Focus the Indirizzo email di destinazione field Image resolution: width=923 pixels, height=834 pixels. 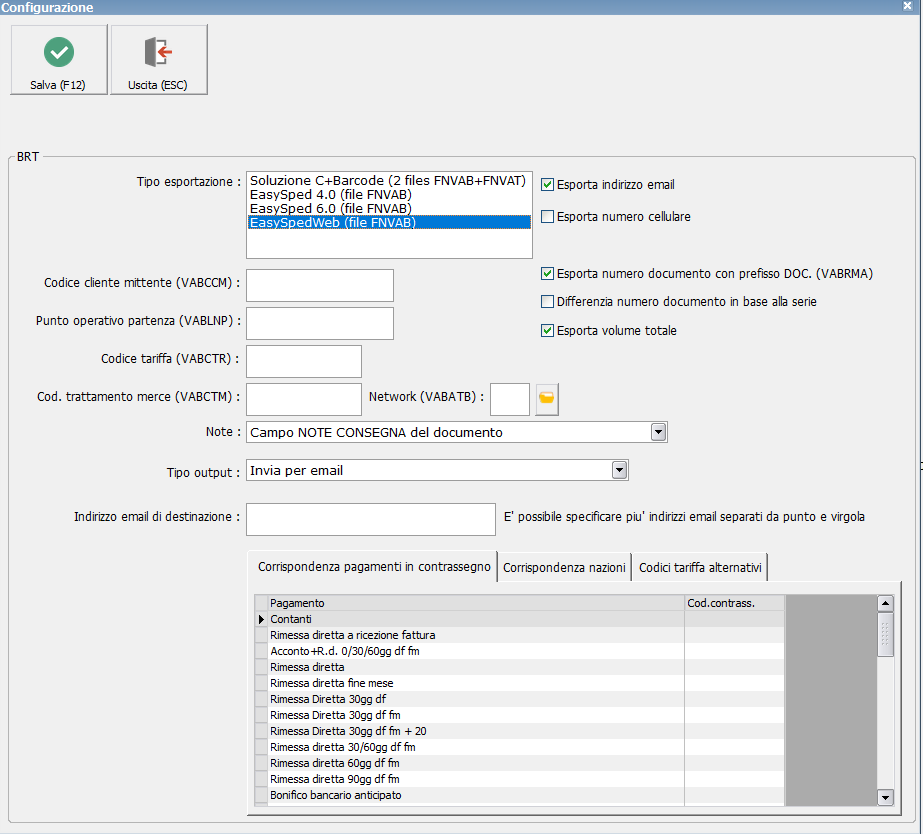point(371,519)
